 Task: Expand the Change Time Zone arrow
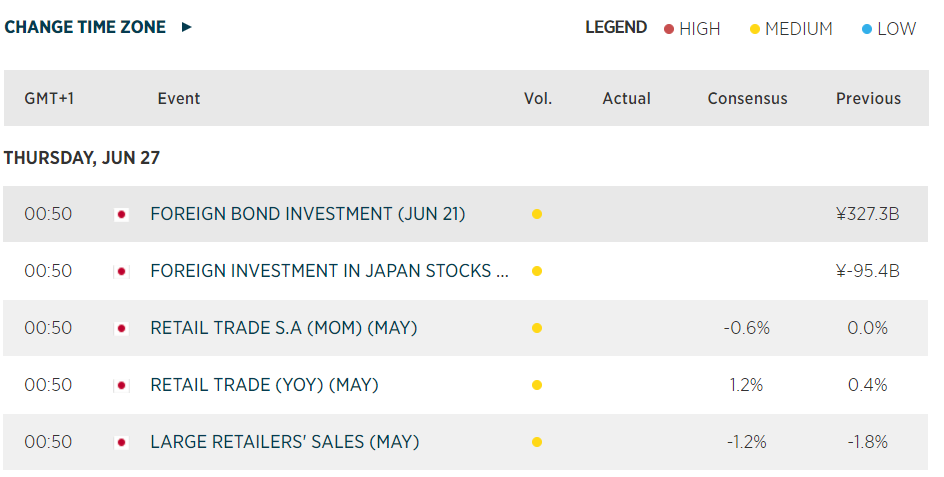[186, 28]
